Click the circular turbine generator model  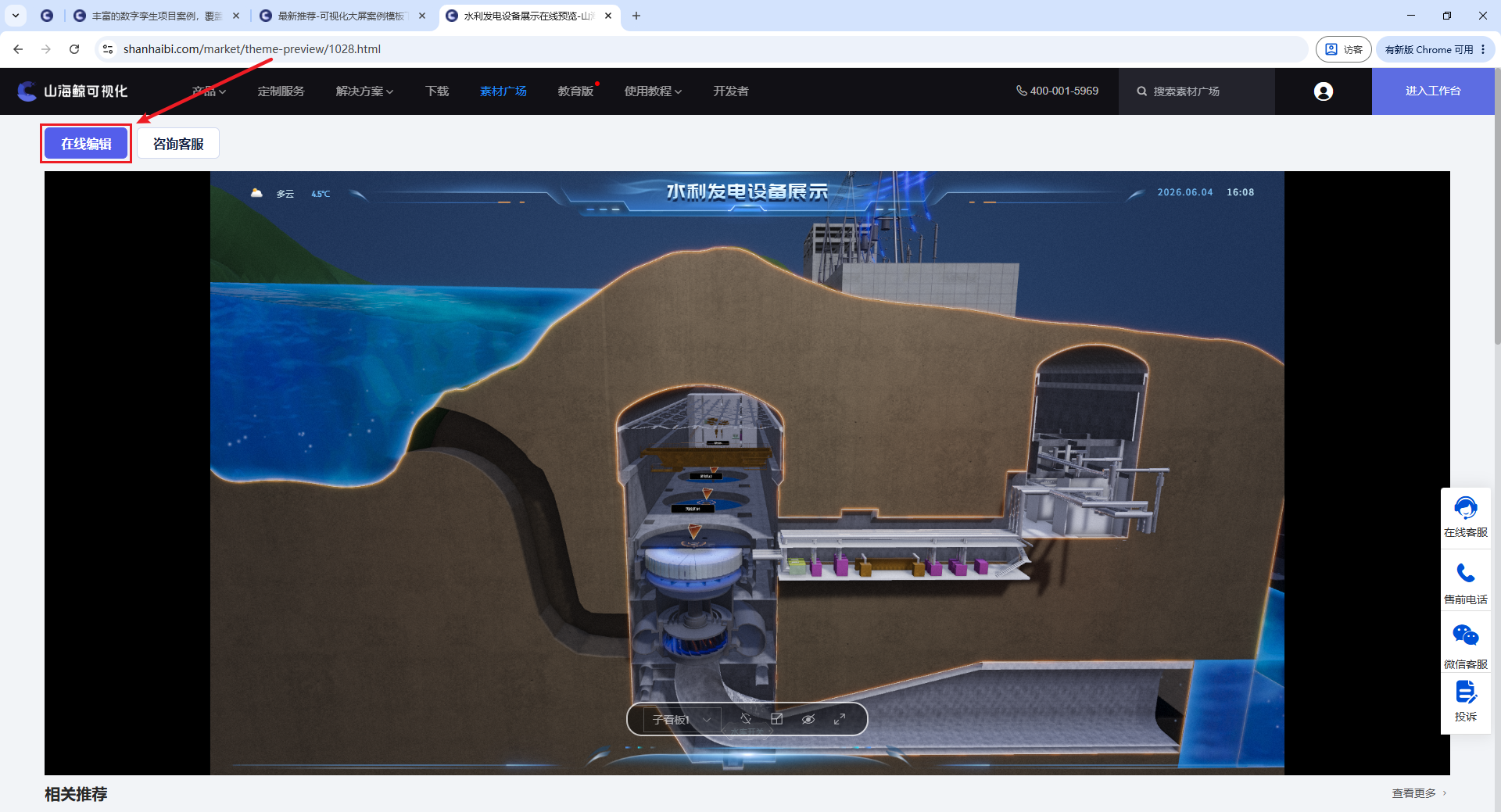(693, 568)
